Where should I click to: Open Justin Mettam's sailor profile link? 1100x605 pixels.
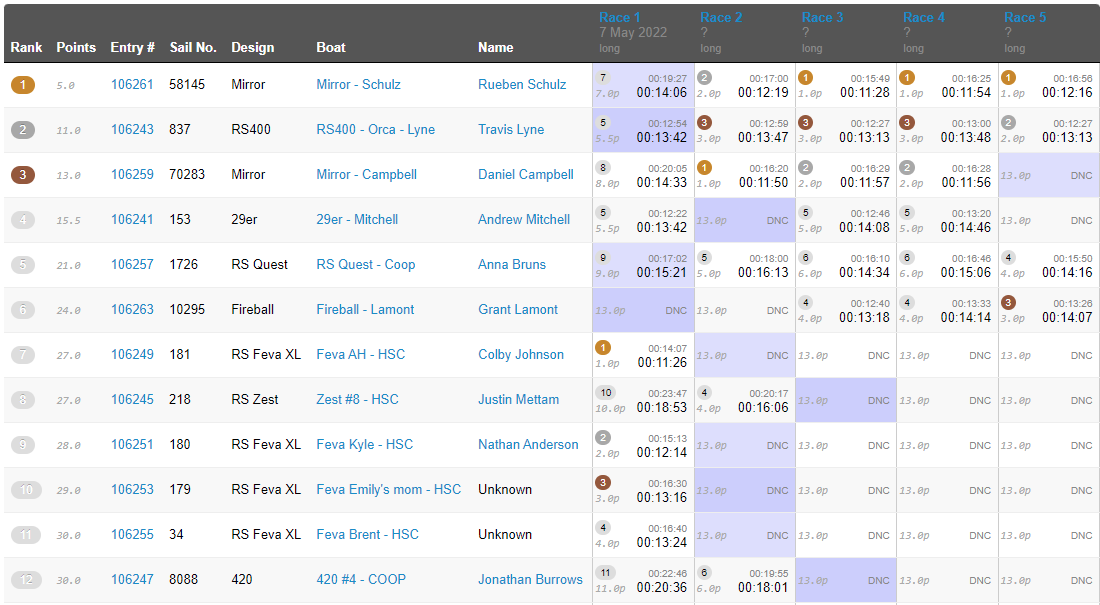(x=518, y=399)
